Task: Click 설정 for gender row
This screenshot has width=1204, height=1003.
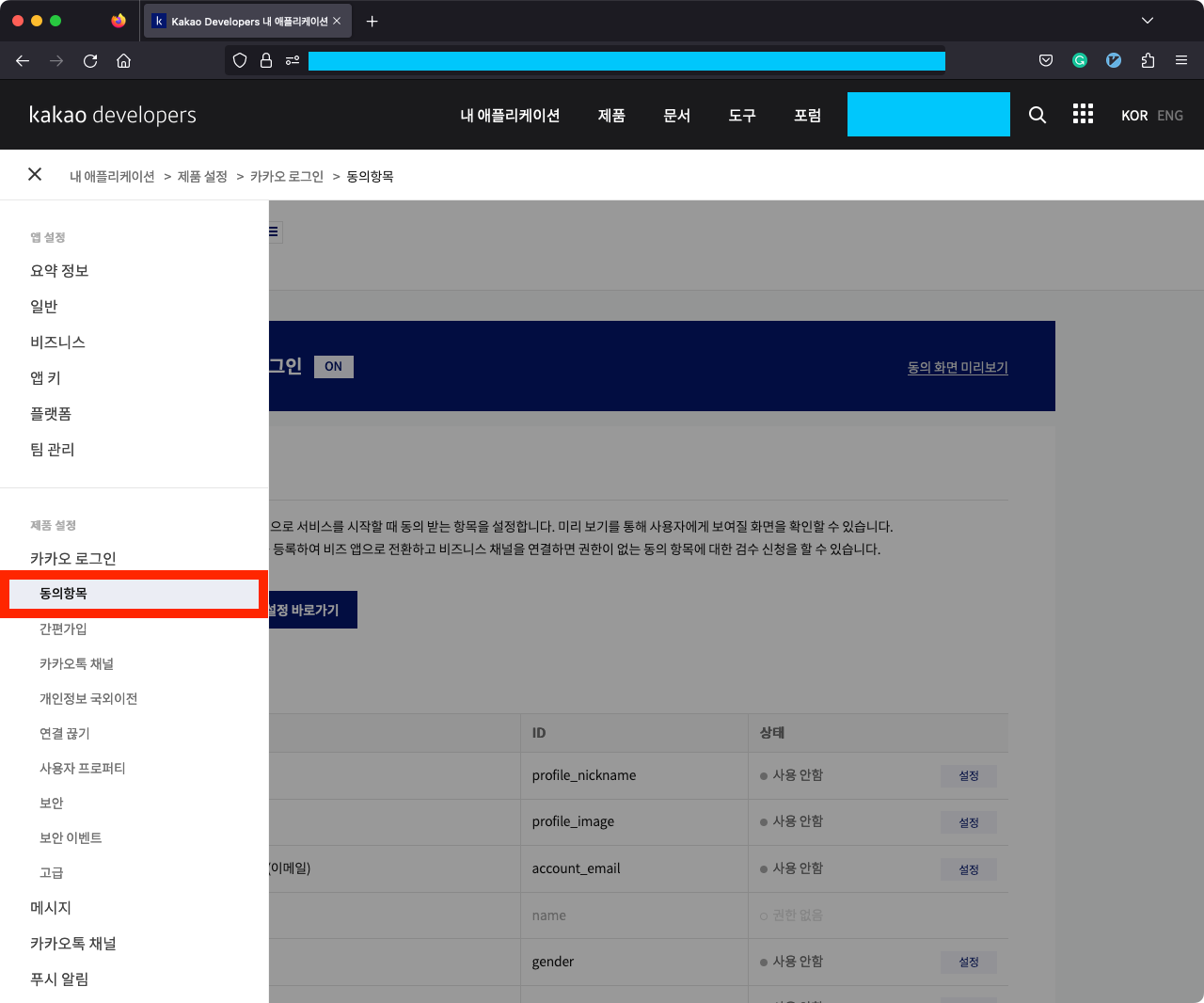Action: (x=969, y=963)
